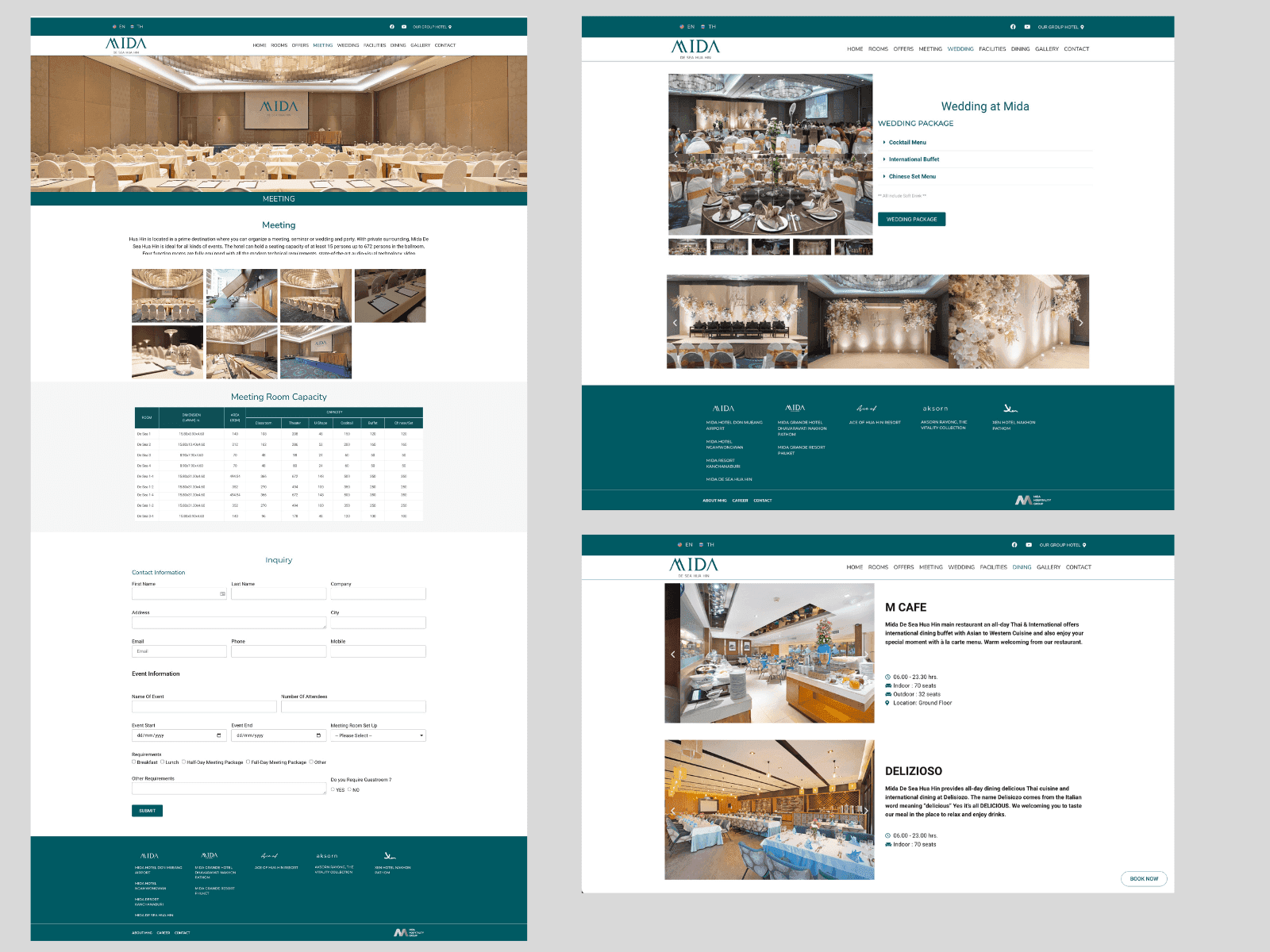This screenshot has width=1270, height=952.
Task: Open YouTube icon in dining page header
Action: [1029, 545]
